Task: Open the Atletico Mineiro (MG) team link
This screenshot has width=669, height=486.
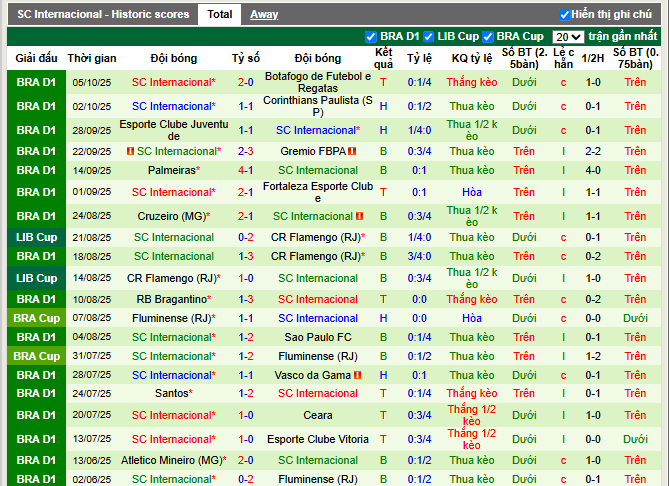Action: tap(172, 460)
